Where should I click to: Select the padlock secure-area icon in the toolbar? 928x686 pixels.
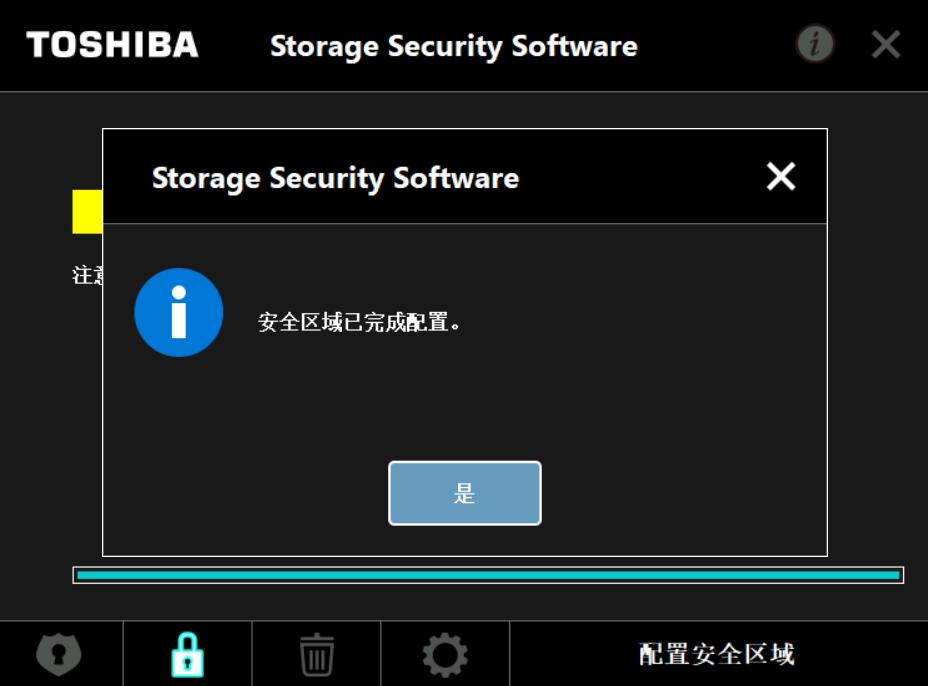186,653
